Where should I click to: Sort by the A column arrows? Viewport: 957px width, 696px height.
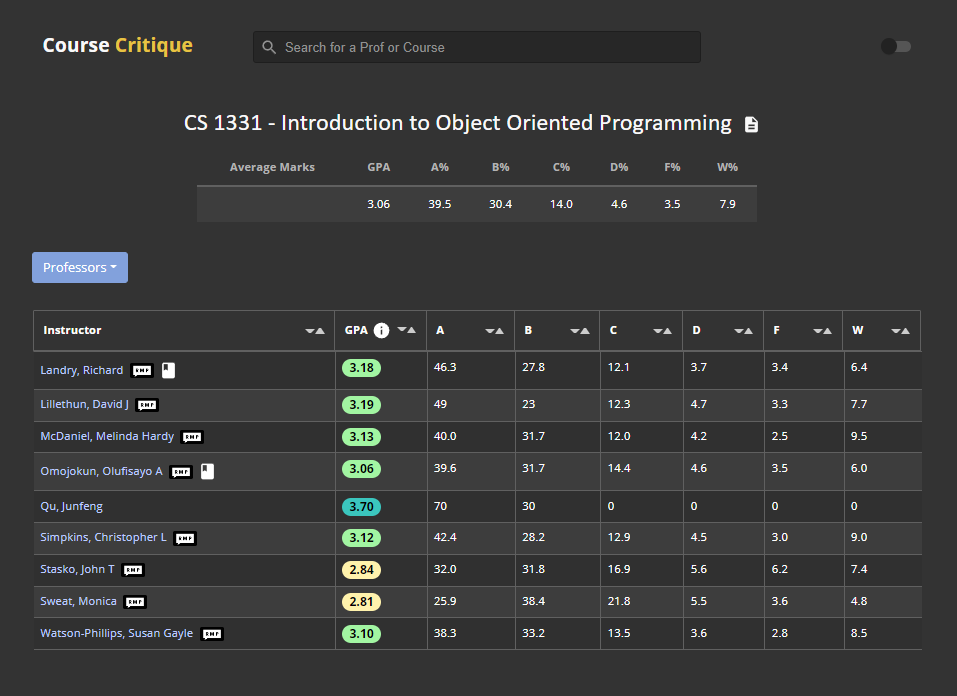click(x=494, y=331)
